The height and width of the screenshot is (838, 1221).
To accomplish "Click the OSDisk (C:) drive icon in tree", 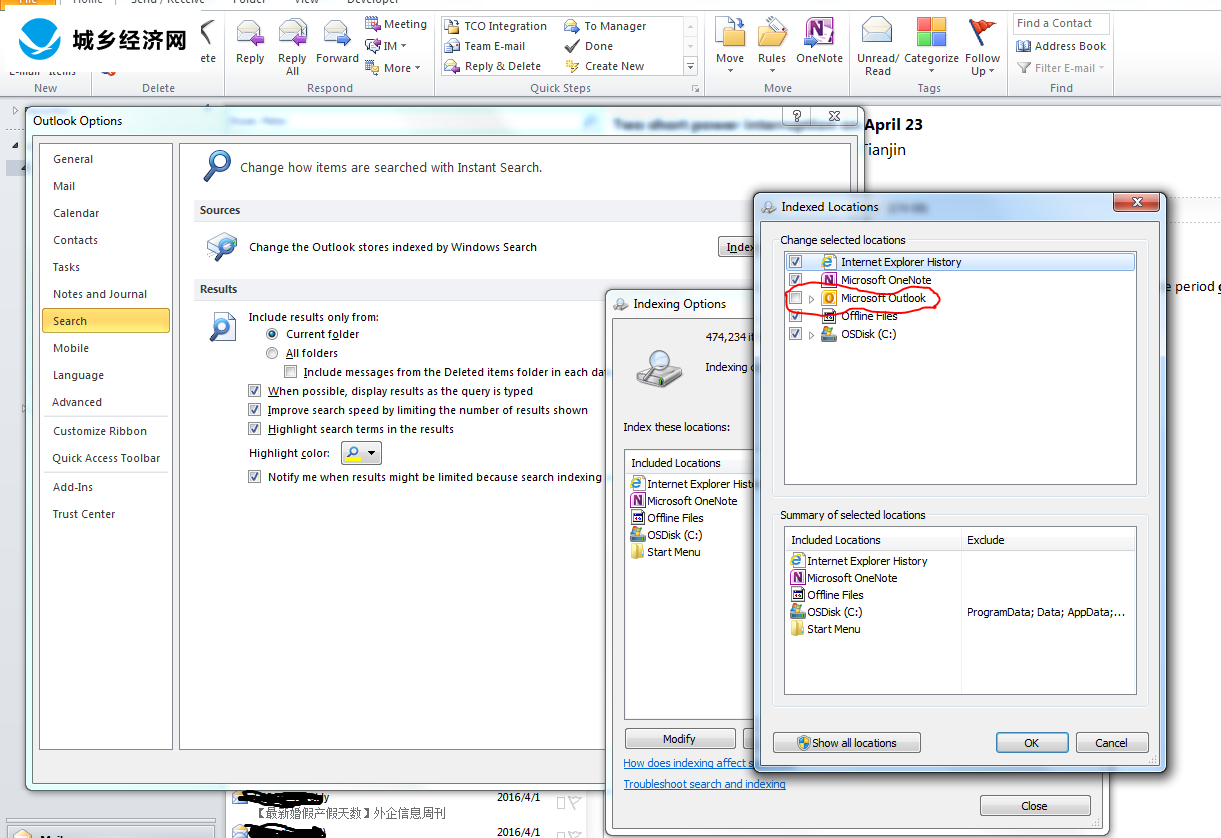I will coord(828,334).
